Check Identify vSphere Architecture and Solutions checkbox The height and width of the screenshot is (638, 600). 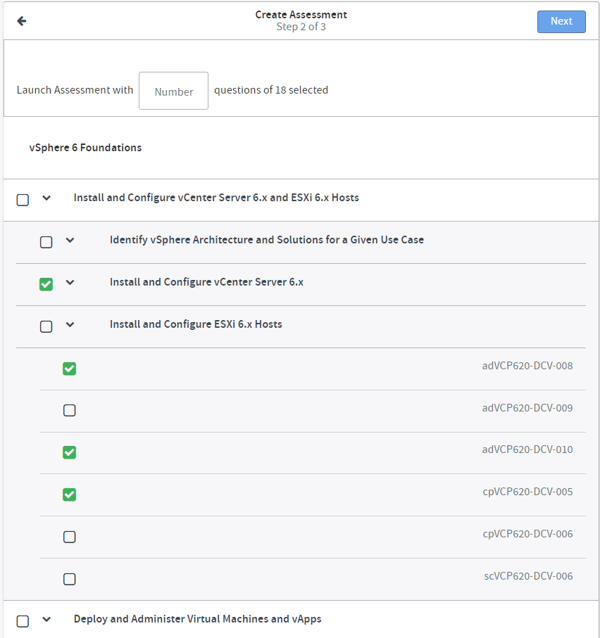(46, 242)
